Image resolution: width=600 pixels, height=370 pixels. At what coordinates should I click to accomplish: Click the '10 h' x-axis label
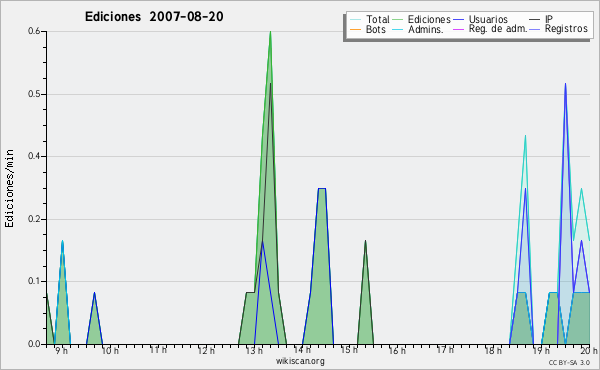click(110, 350)
